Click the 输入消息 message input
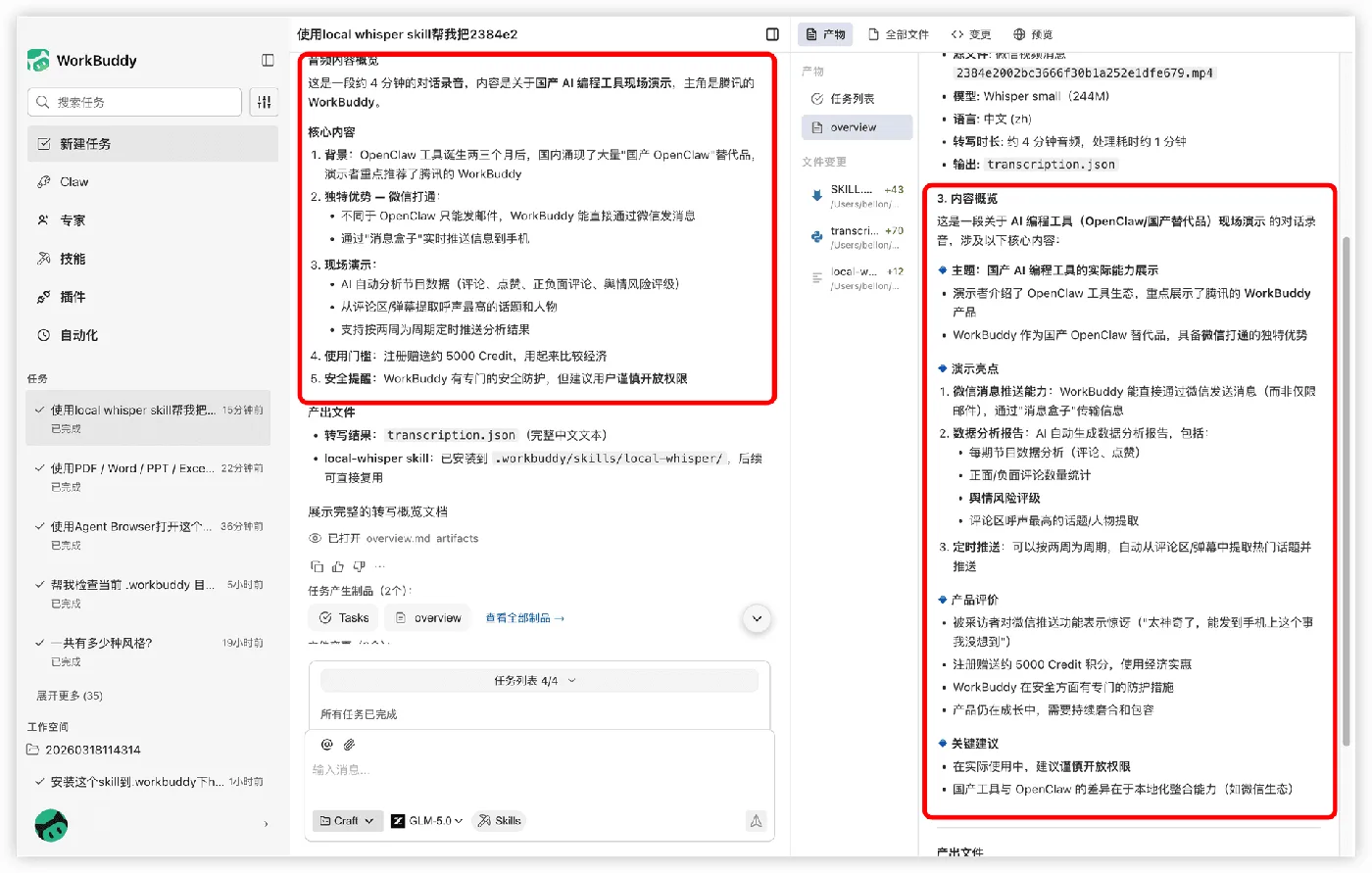 (x=539, y=770)
